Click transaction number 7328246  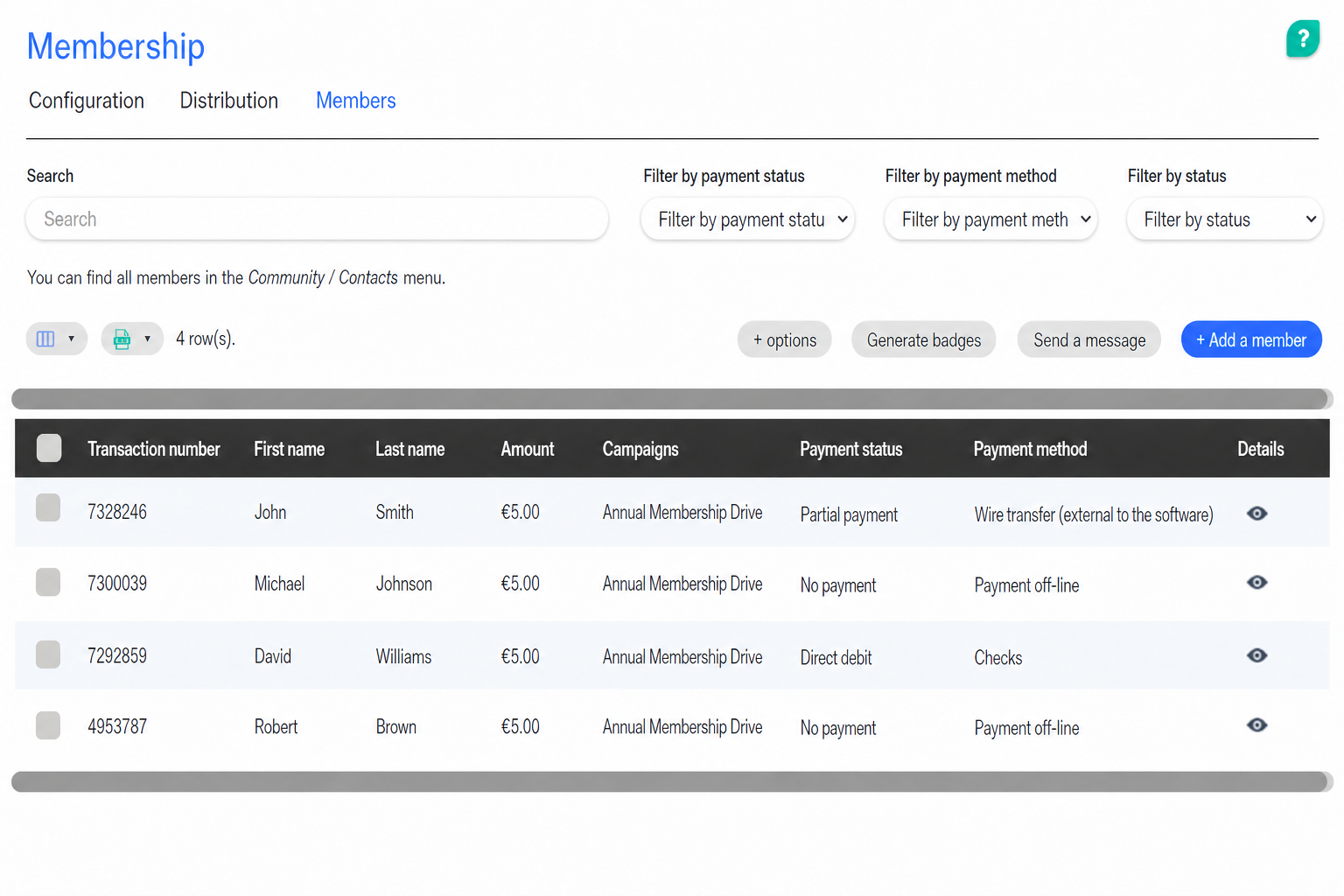pyautogui.click(x=117, y=512)
